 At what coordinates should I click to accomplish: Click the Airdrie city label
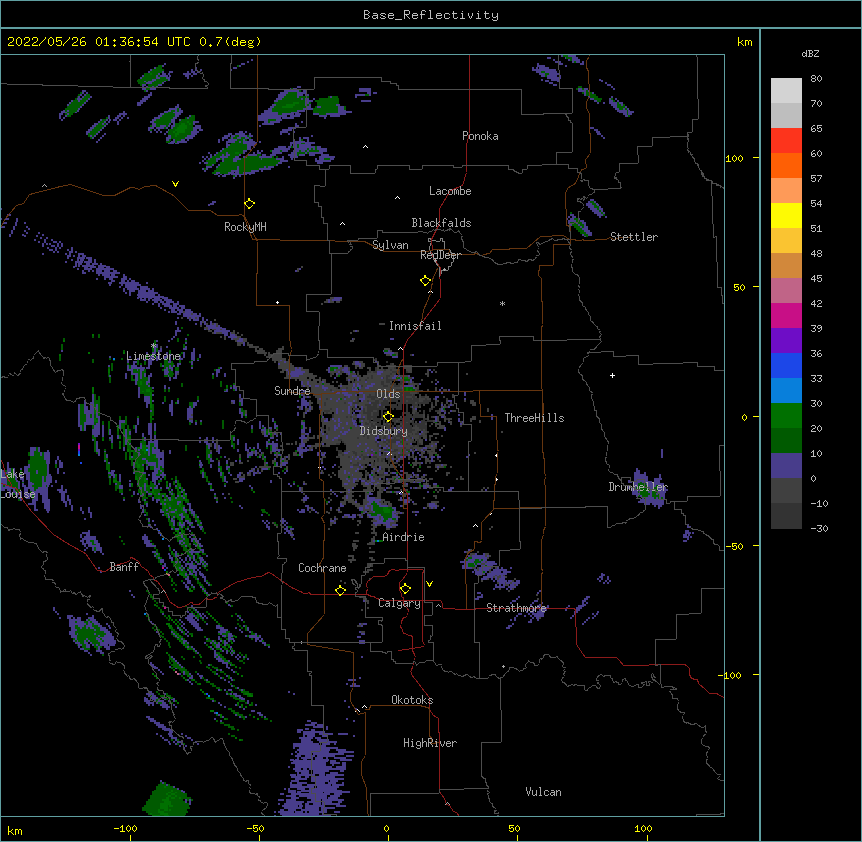(x=404, y=537)
